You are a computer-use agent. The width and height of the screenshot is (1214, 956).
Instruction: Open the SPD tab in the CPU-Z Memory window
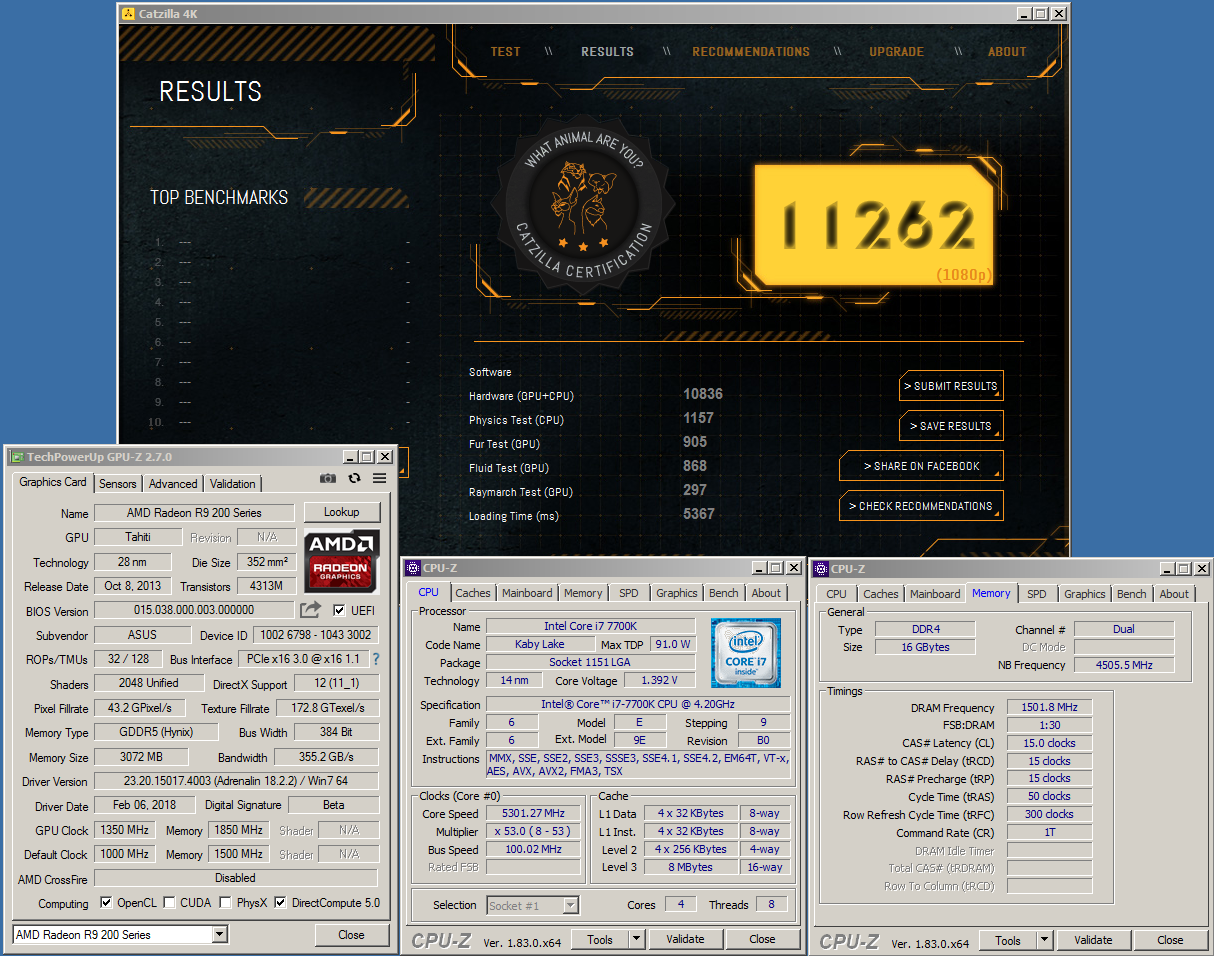click(1037, 594)
